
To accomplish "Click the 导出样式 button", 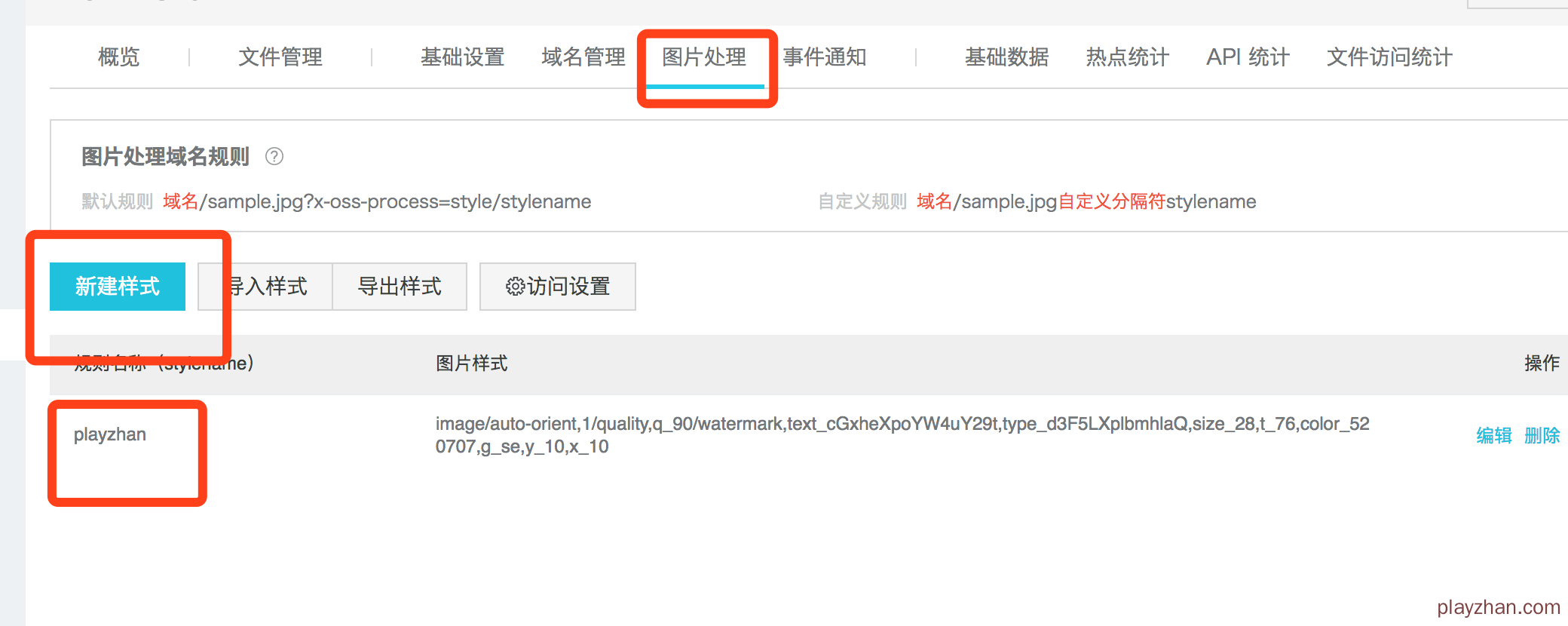I will [x=400, y=287].
